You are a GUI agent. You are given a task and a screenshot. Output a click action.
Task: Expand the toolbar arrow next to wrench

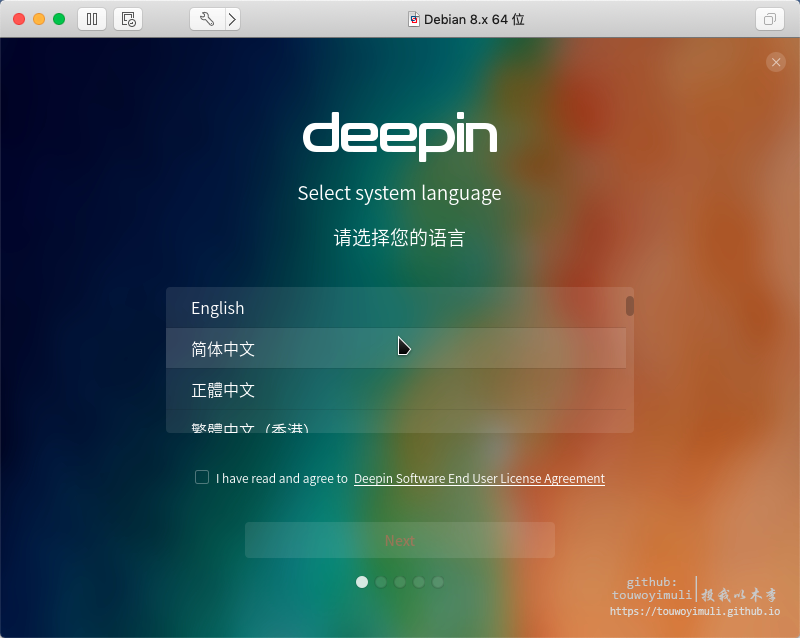(233, 19)
